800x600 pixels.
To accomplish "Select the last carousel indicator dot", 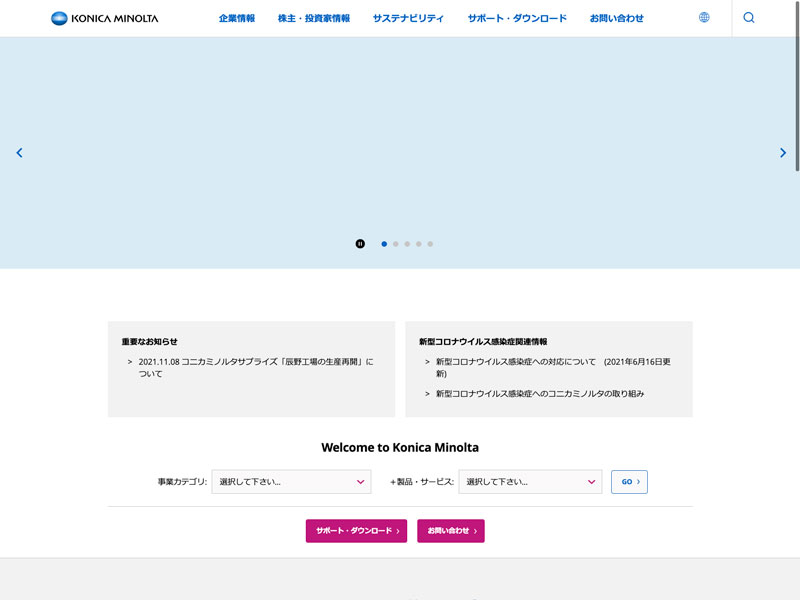I will (430, 243).
